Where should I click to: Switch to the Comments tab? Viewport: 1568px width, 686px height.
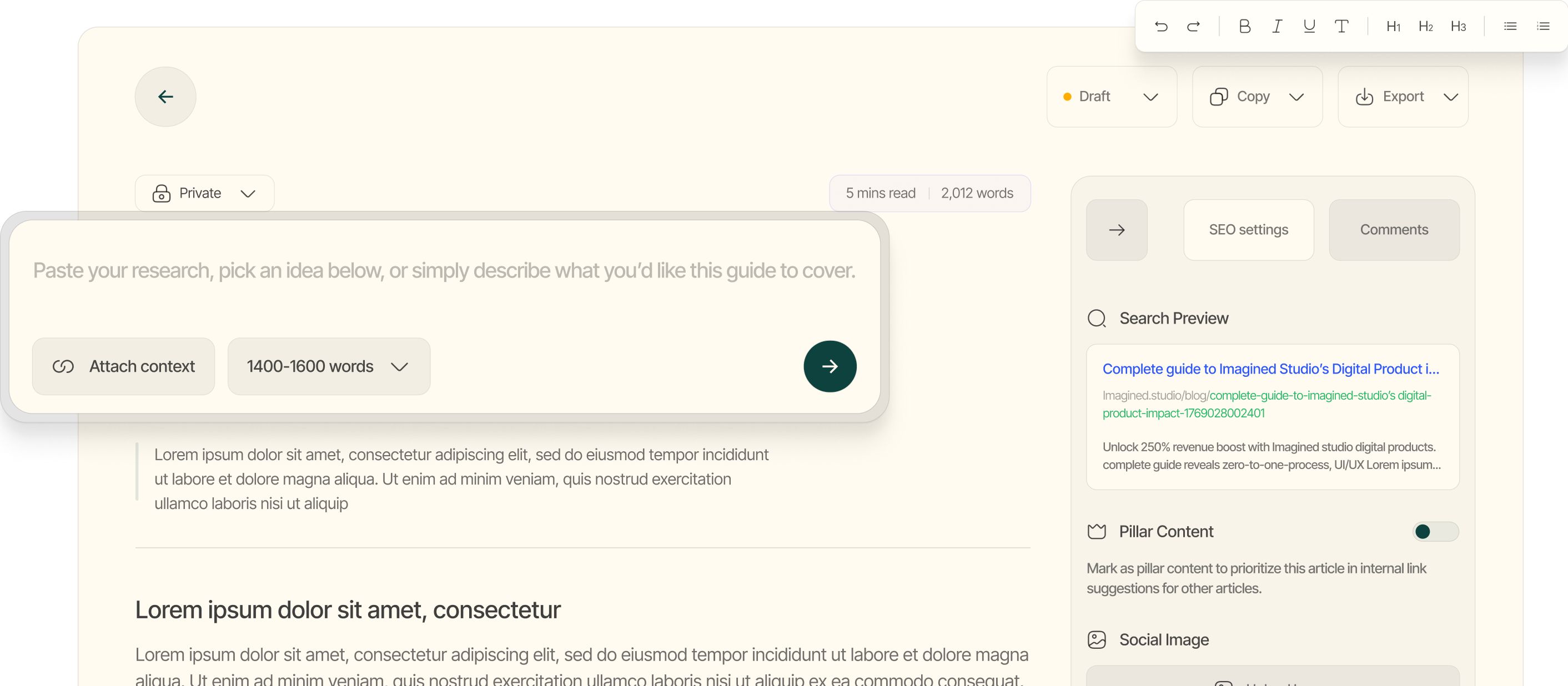(x=1395, y=229)
